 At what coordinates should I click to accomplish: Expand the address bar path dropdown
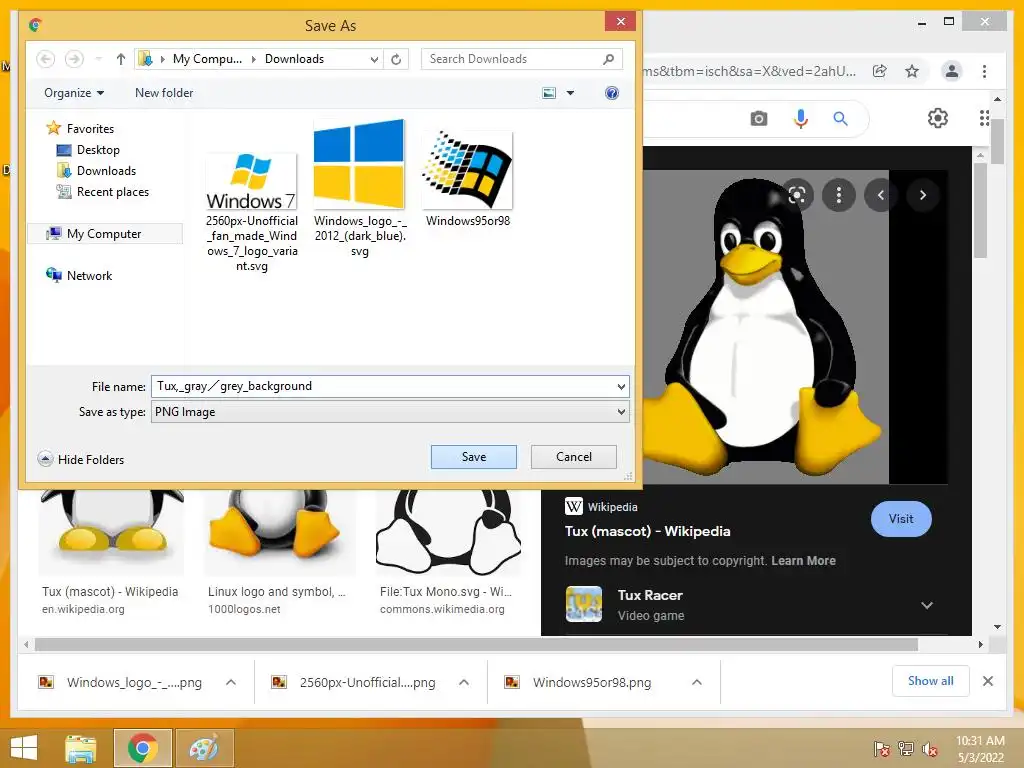point(374,59)
